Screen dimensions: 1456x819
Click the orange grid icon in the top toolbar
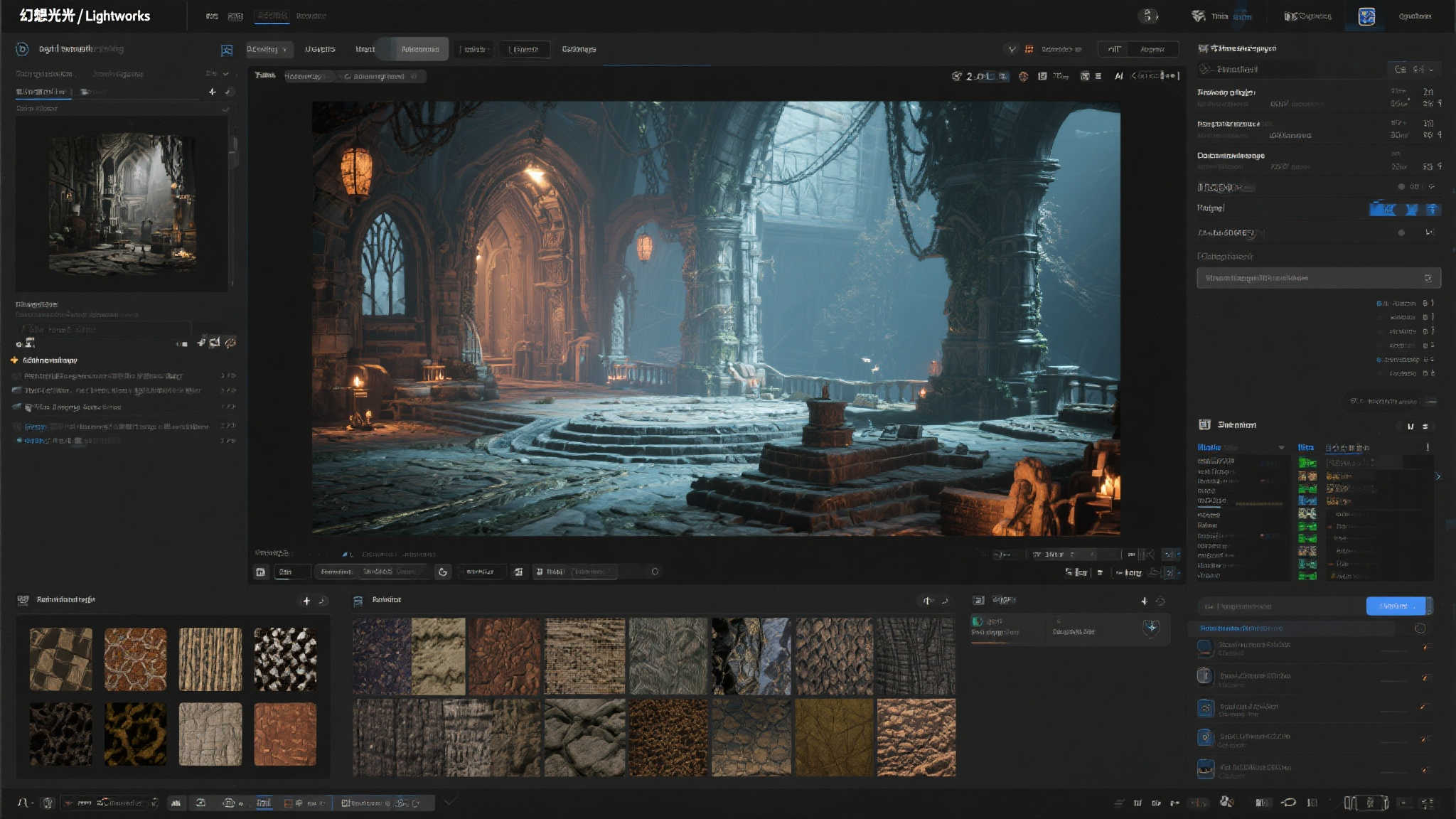(1029, 49)
